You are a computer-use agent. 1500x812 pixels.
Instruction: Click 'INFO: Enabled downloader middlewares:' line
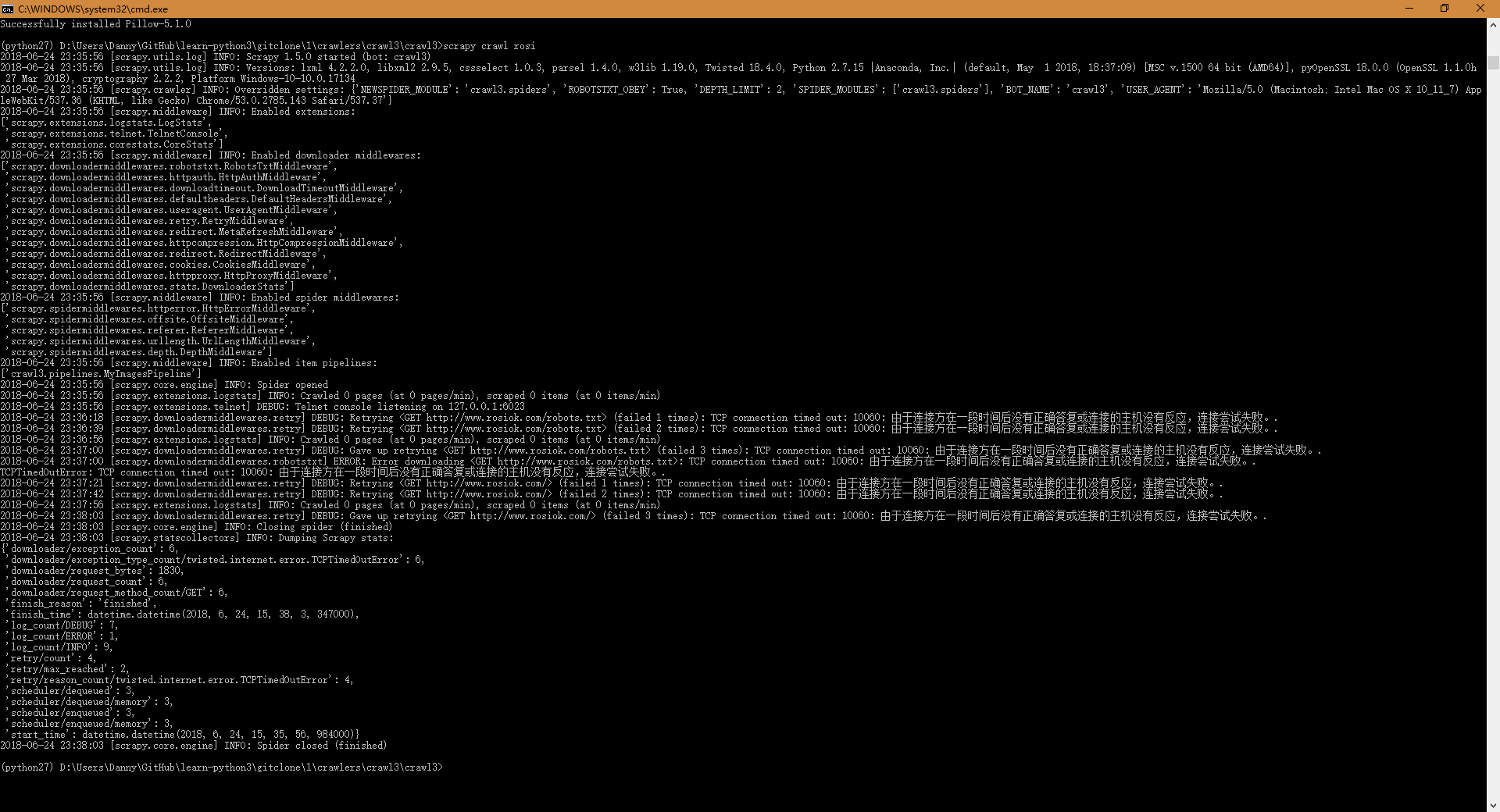point(210,155)
